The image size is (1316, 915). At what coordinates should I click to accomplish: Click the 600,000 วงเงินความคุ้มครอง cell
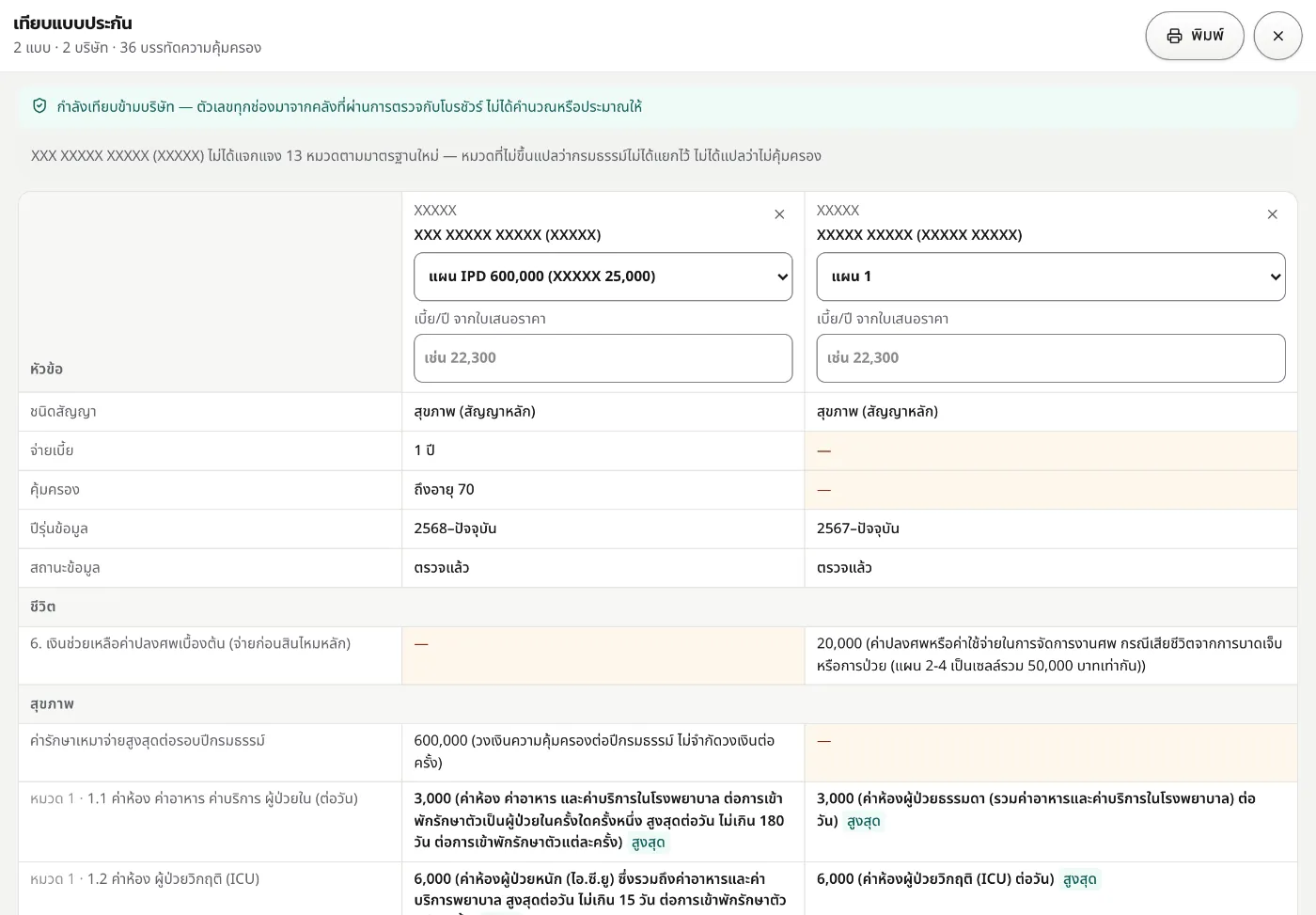[603, 752]
